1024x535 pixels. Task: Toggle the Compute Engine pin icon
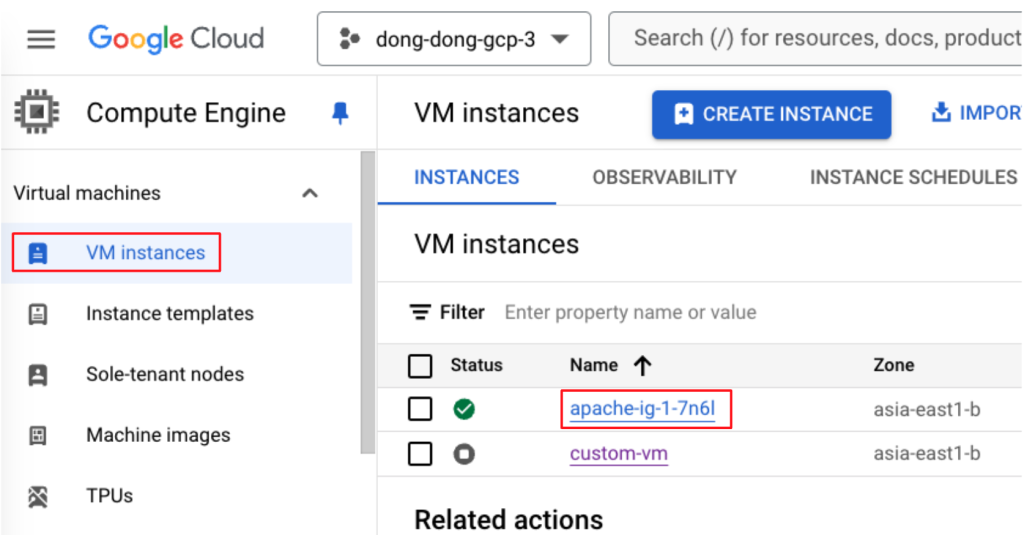click(340, 113)
